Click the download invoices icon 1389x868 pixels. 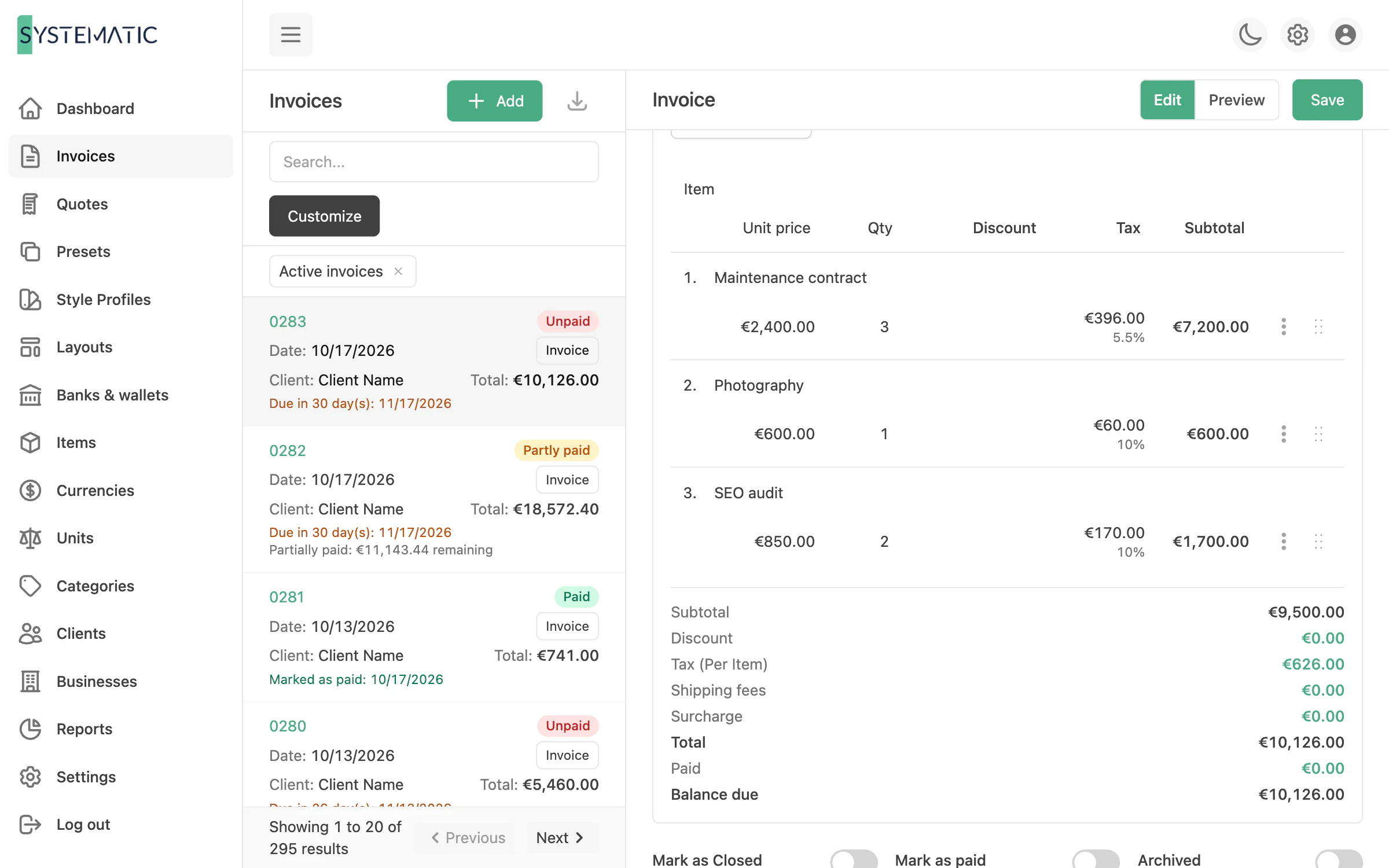(x=577, y=101)
